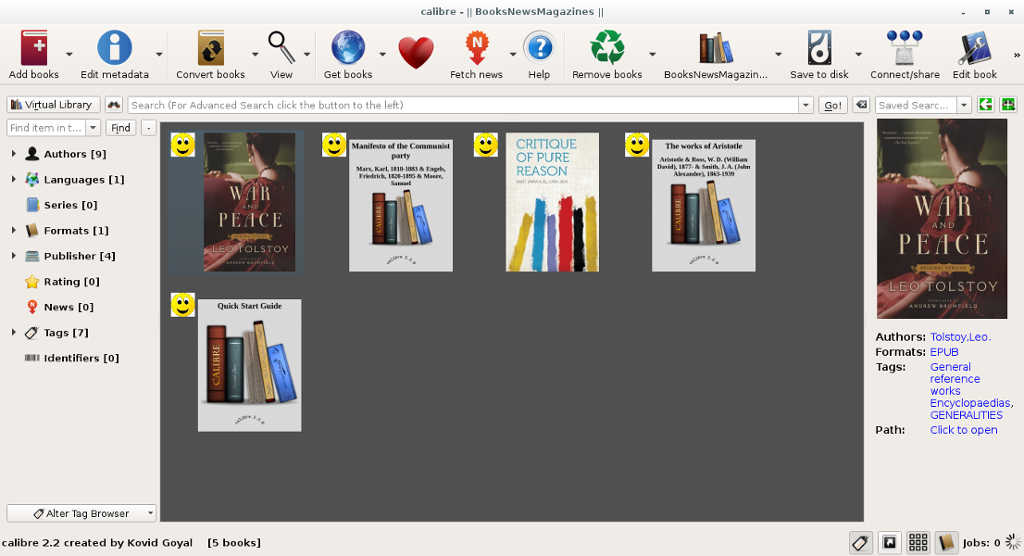This screenshot has width=1024, height=556.
Task: Click the Convert books icon
Action: coord(210,49)
